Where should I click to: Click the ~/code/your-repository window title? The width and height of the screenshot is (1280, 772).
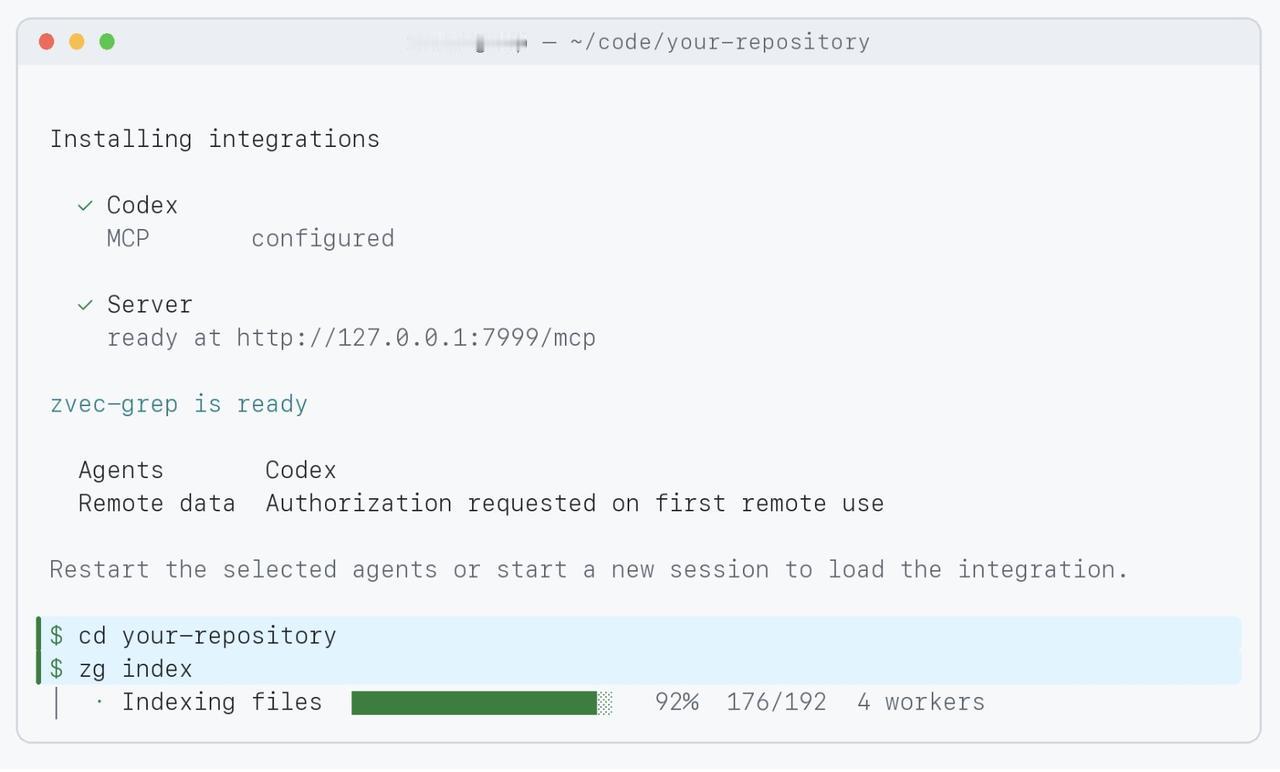[720, 42]
